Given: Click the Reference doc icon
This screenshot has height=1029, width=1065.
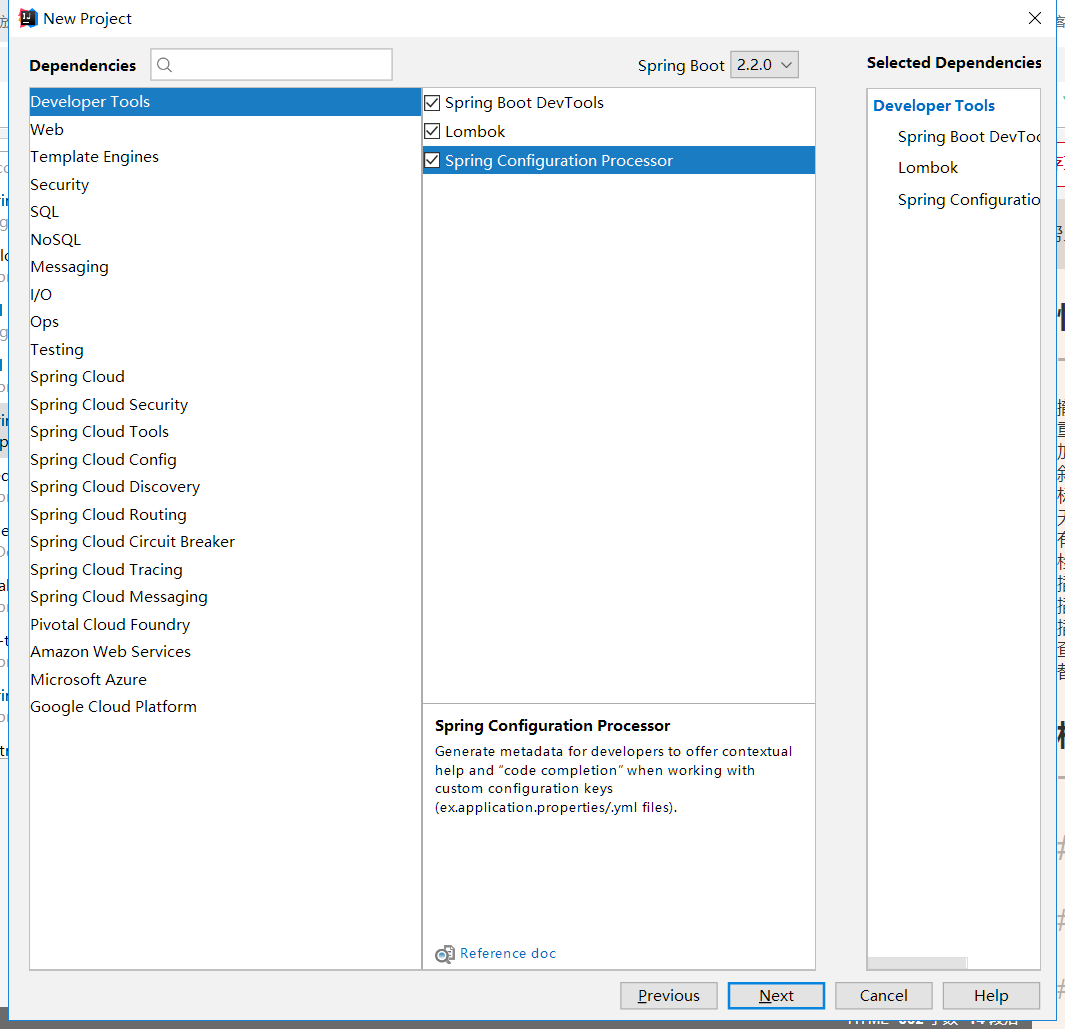Looking at the screenshot, I should (445, 954).
